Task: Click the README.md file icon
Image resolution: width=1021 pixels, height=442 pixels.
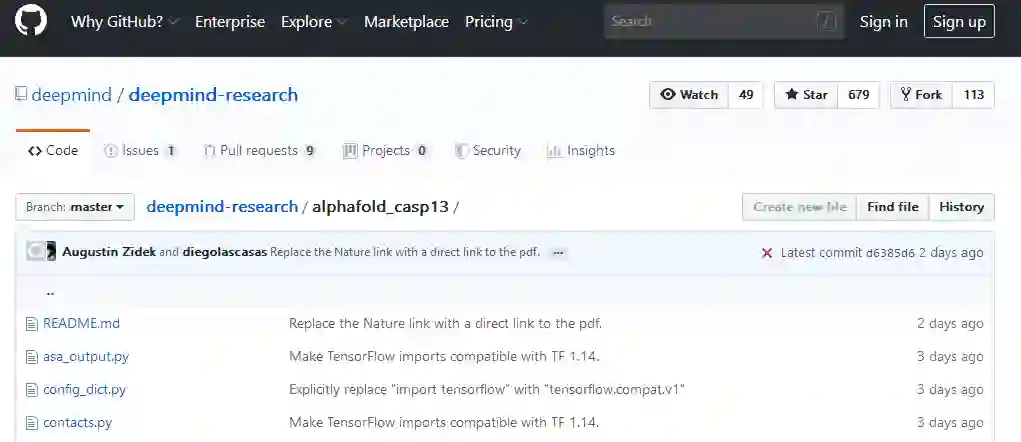Action: point(31,324)
